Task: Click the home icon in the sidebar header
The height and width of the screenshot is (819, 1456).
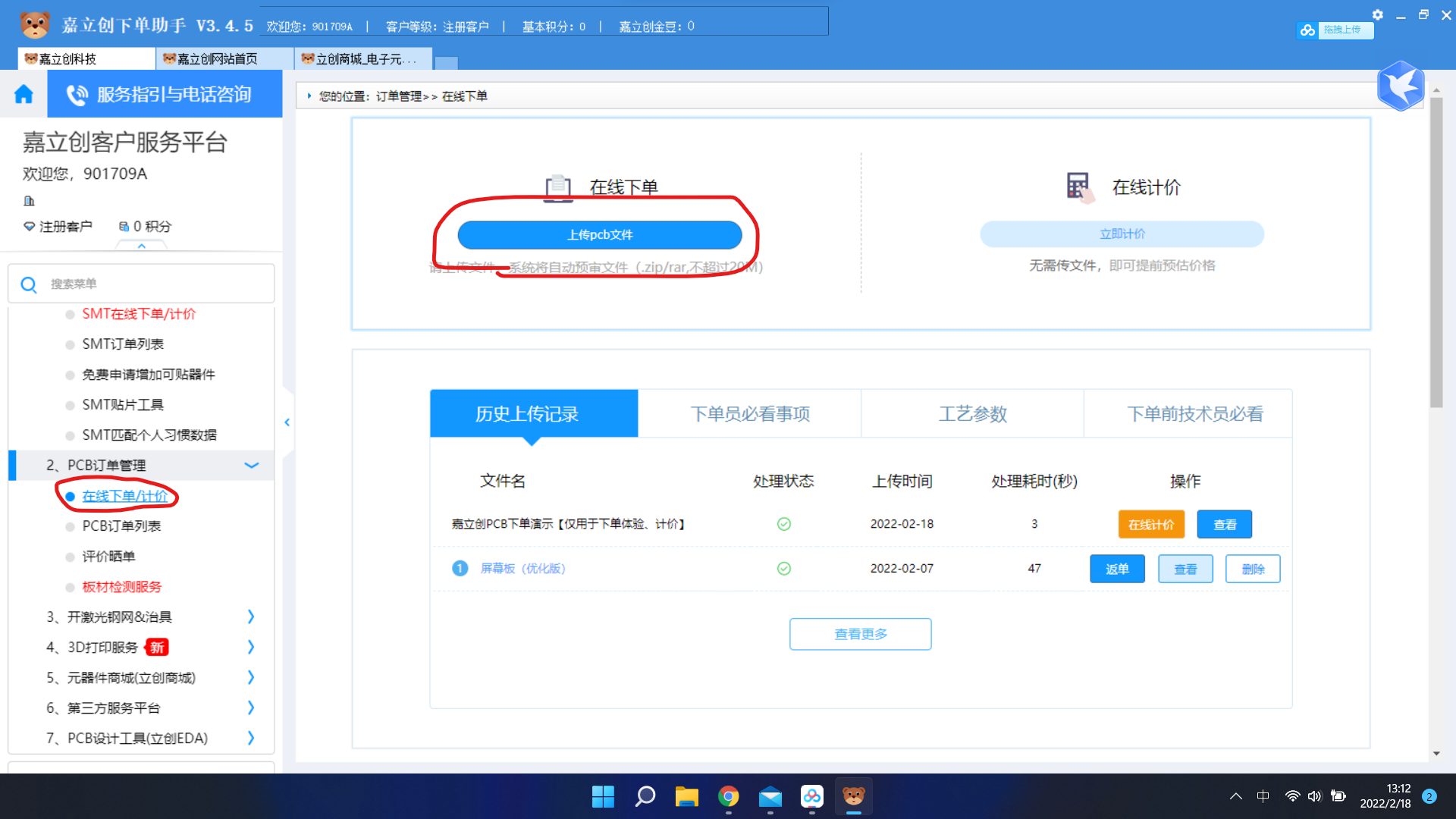Action: click(x=24, y=94)
